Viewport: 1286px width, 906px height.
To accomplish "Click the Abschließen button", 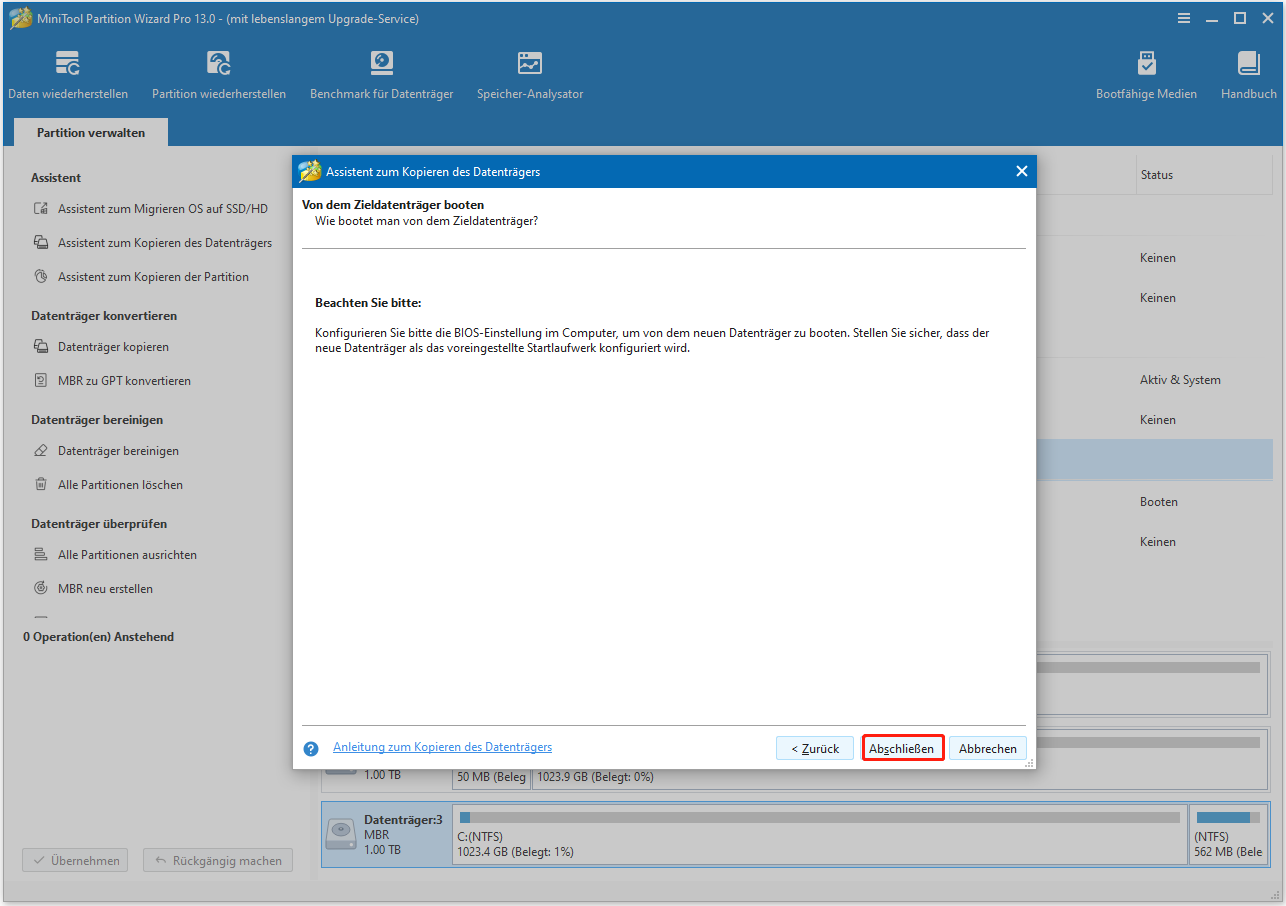I will click(x=902, y=747).
